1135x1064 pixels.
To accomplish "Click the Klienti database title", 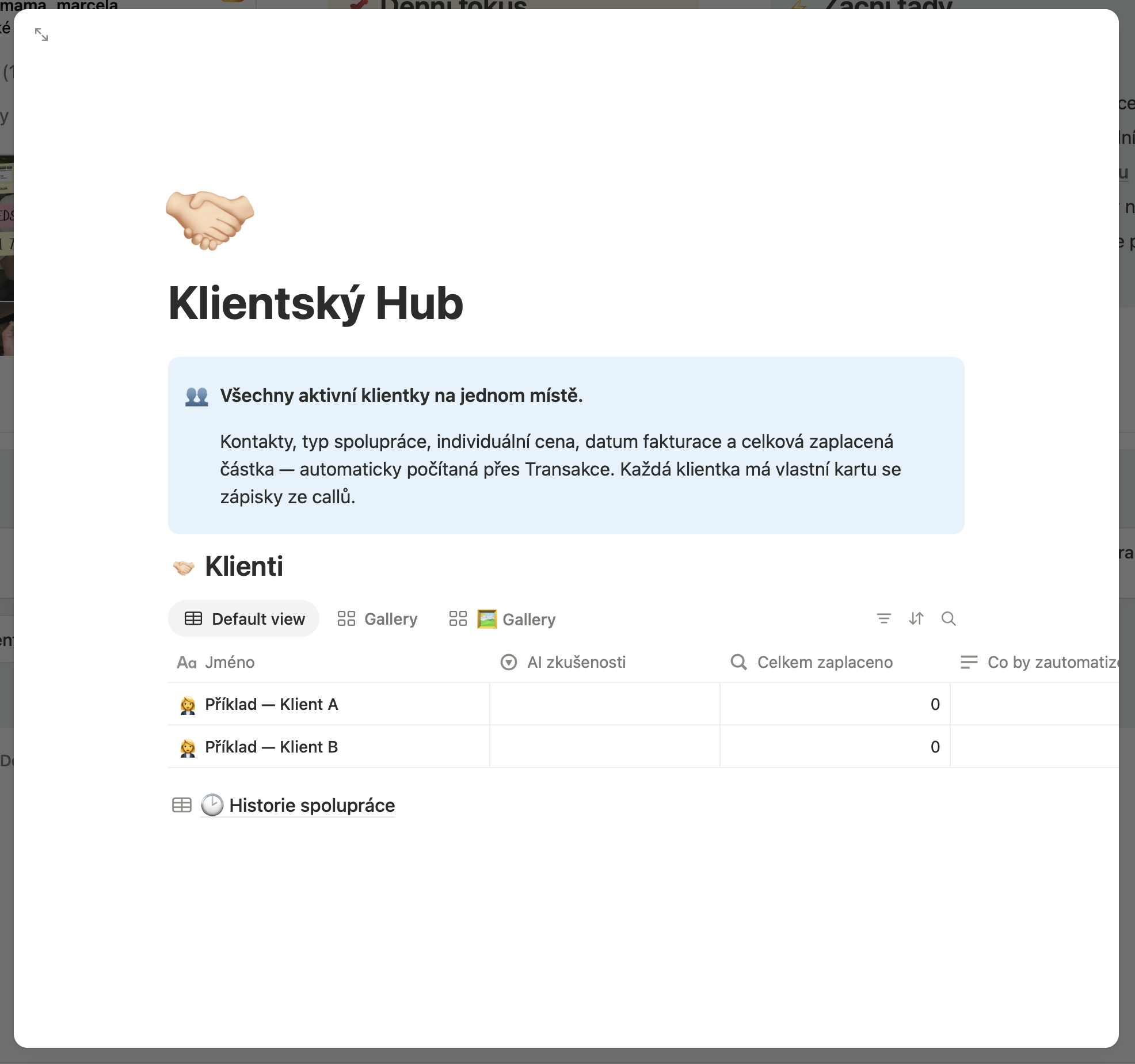I will coord(244,567).
